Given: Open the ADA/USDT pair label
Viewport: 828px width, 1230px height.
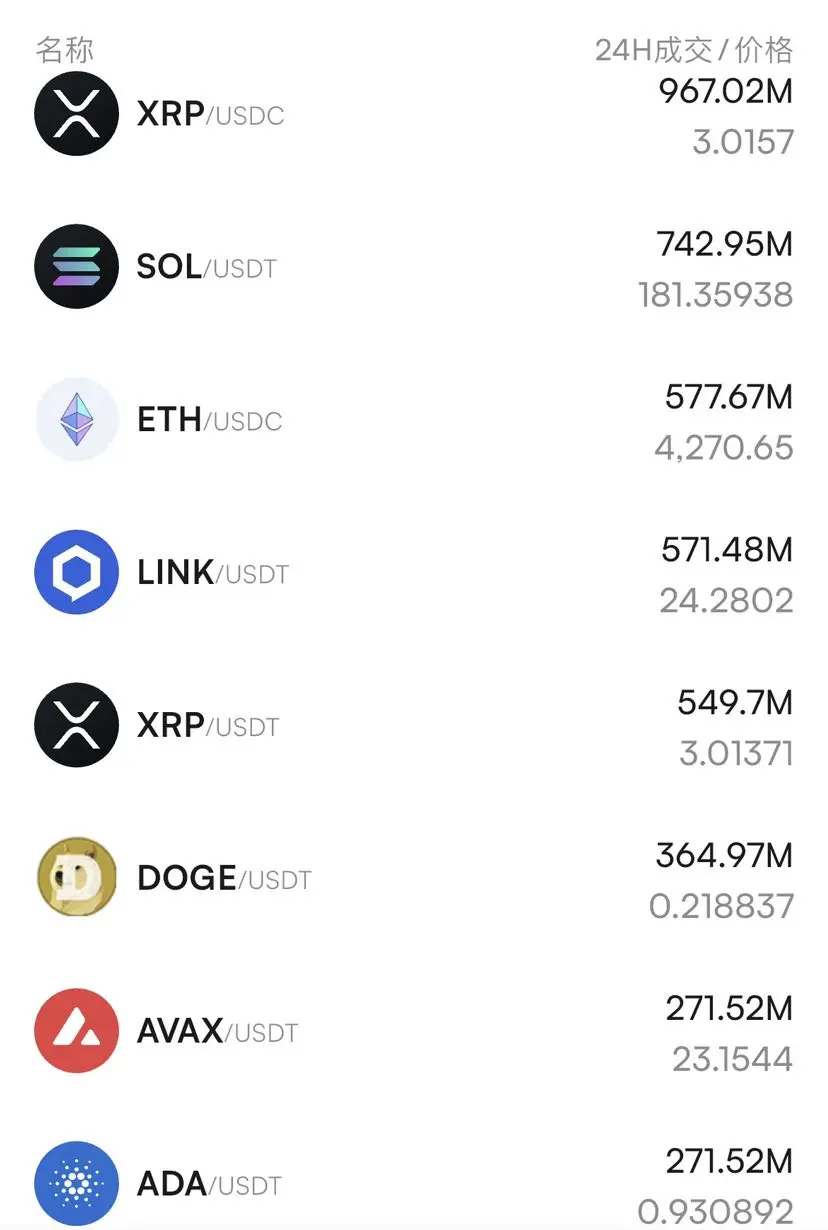Looking at the screenshot, I should click(207, 1185).
